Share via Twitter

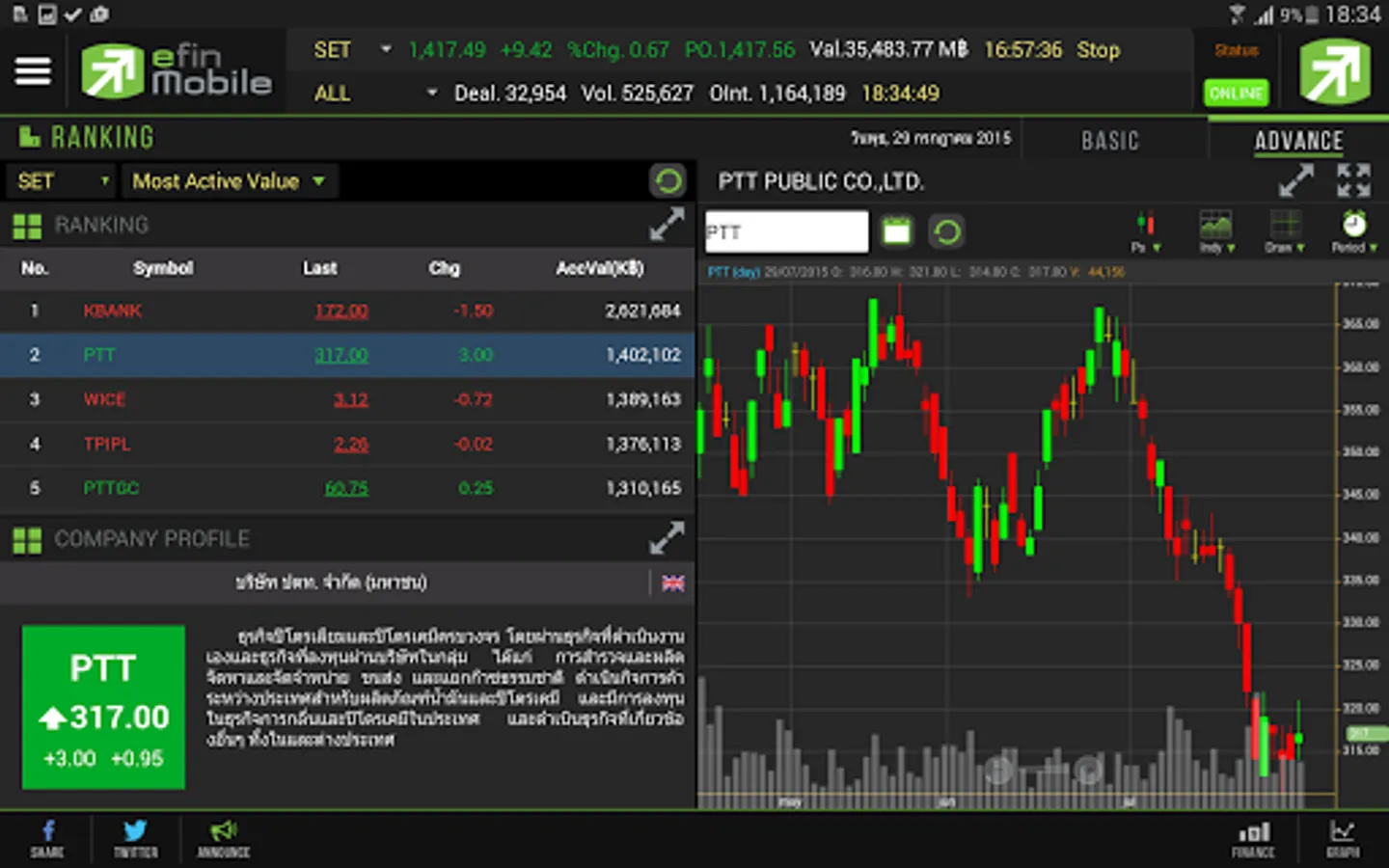point(135,838)
